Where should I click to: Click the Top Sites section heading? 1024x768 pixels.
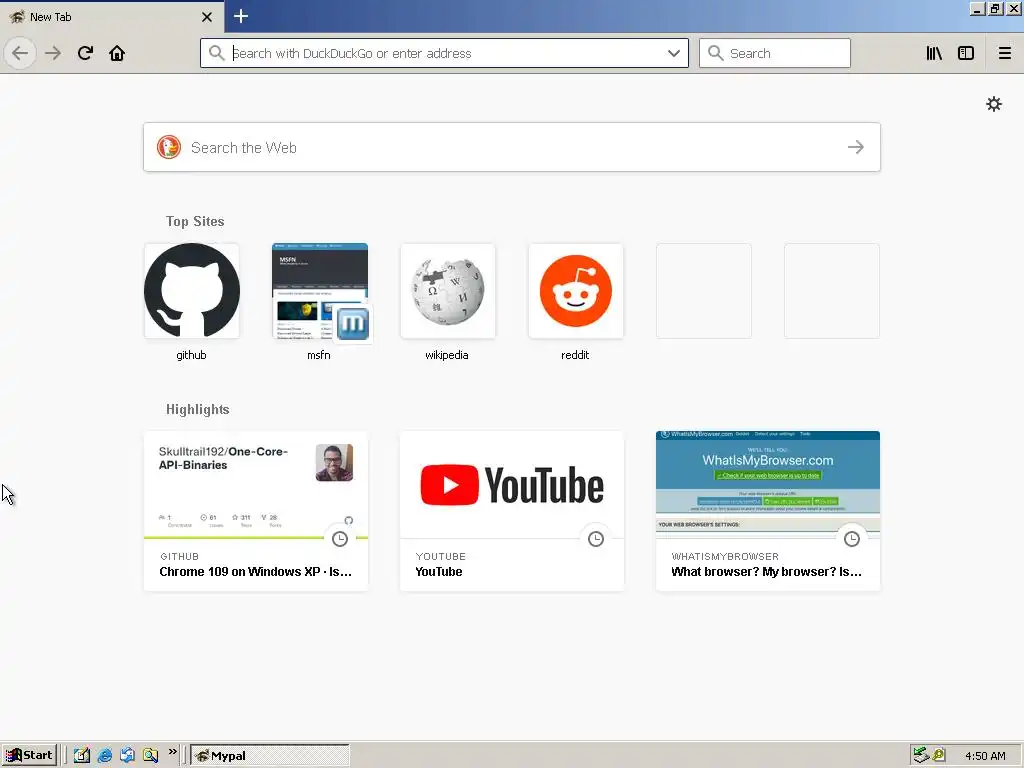coord(195,221)
